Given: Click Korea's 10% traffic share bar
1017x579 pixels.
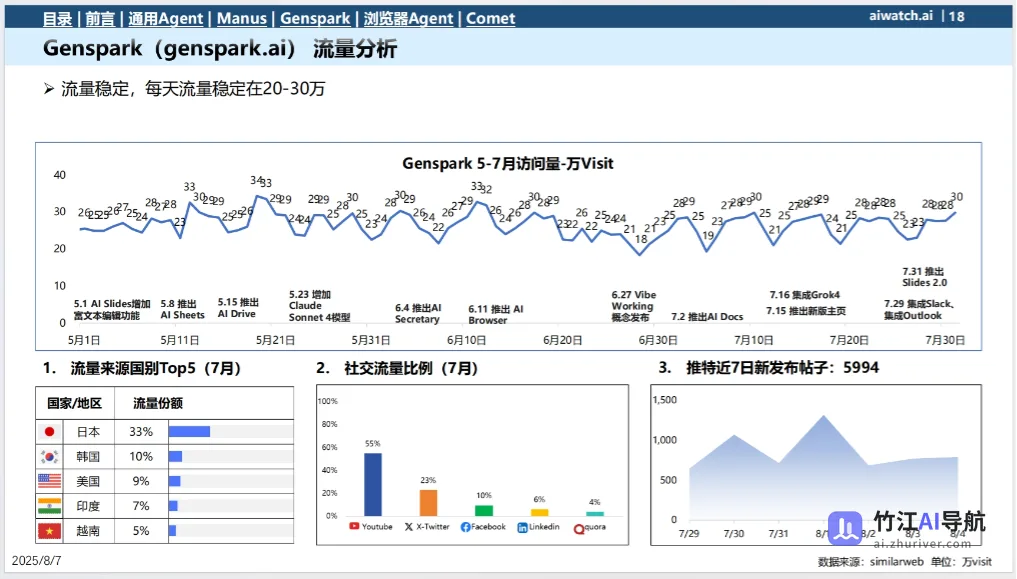Looking at the screenshot, I should (175, 456).
